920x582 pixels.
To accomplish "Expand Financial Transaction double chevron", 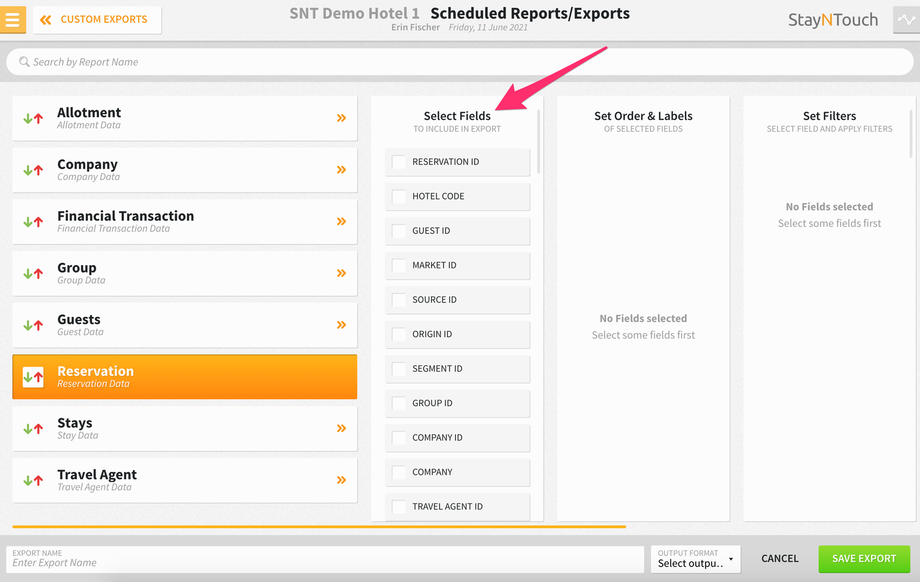I will [x=341, y=221].
